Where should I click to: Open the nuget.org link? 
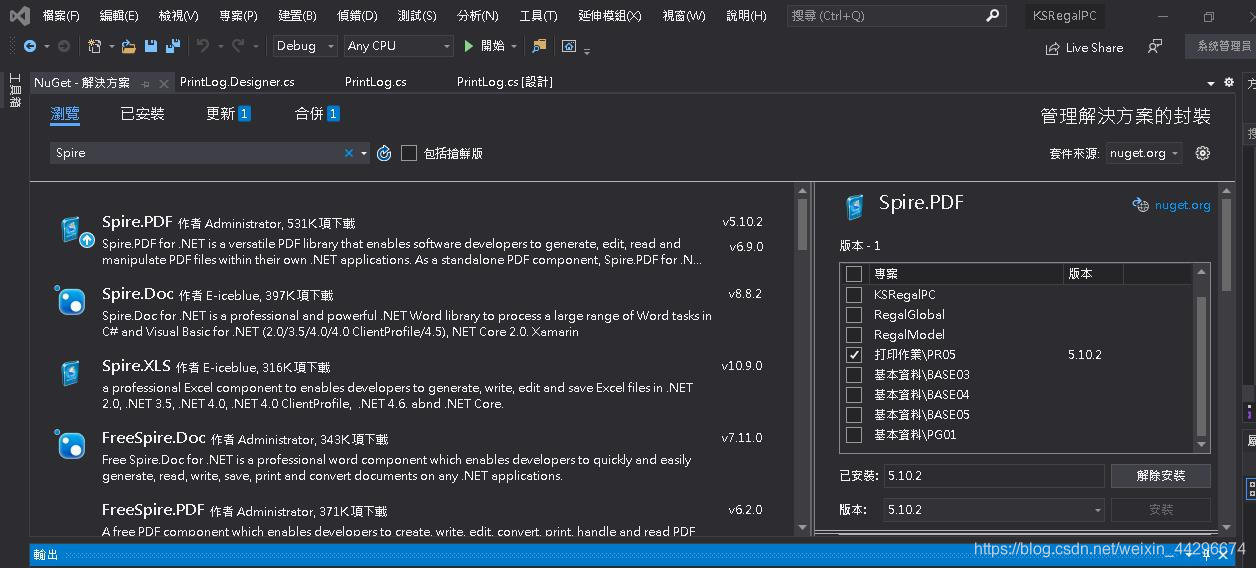click(x=1182, y=205)
